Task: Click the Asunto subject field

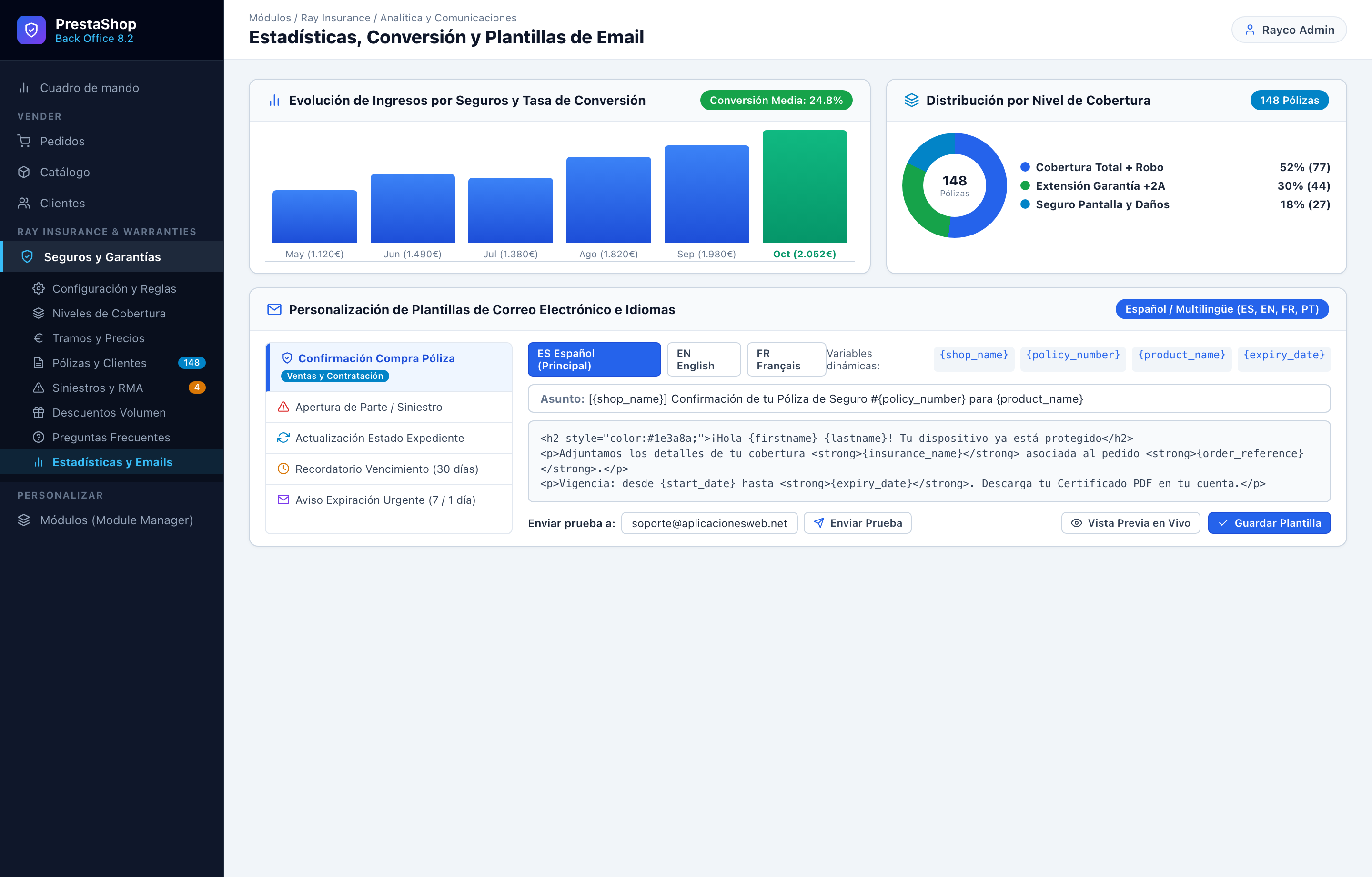Action: [x=929, y=398]
